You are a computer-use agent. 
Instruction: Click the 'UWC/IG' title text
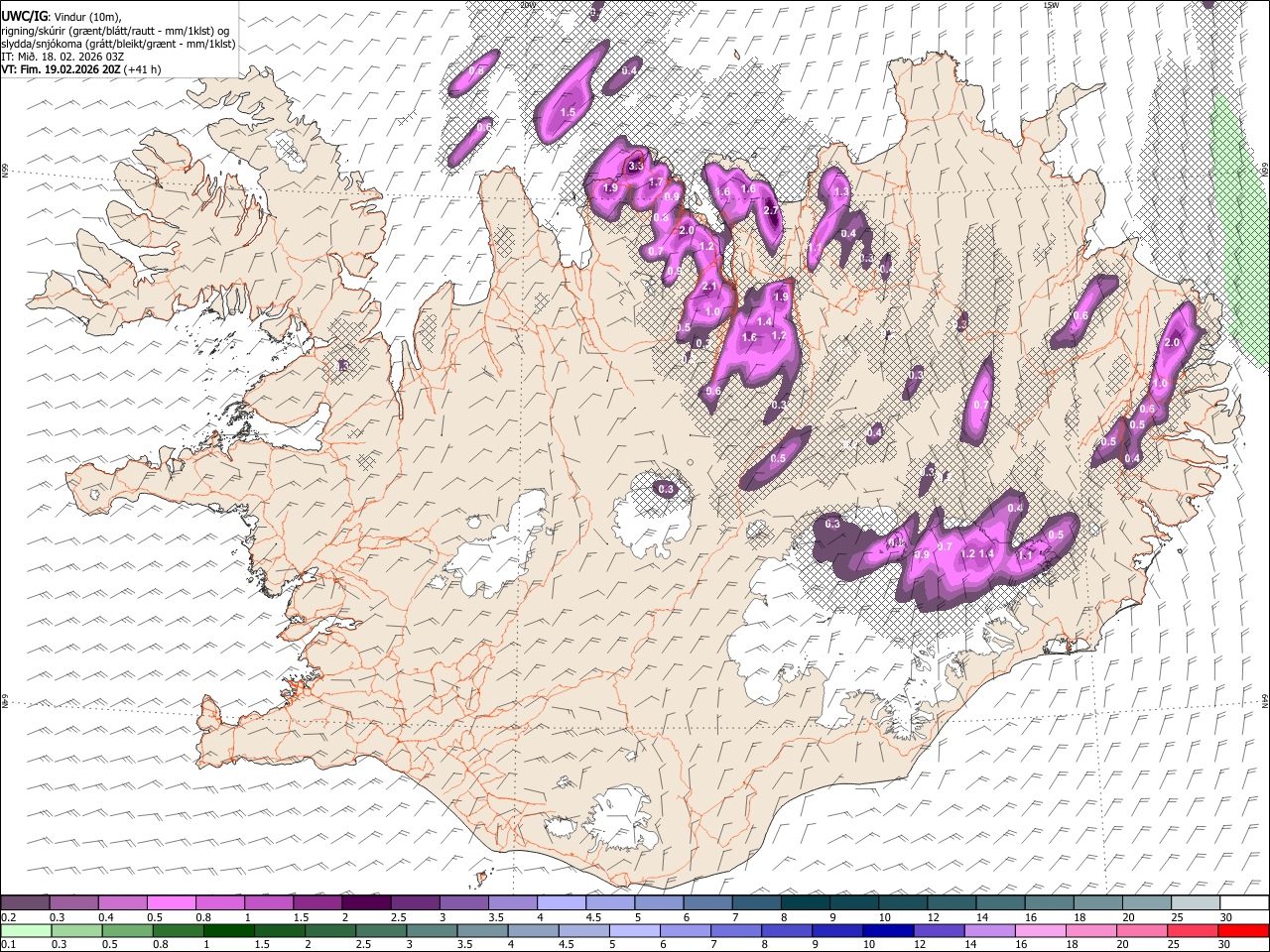point(24,17)
